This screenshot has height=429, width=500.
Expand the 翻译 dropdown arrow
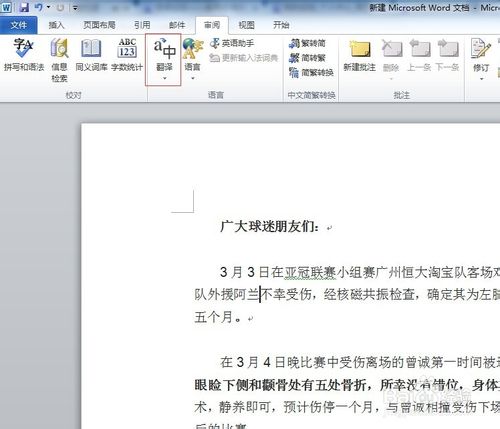164,78
